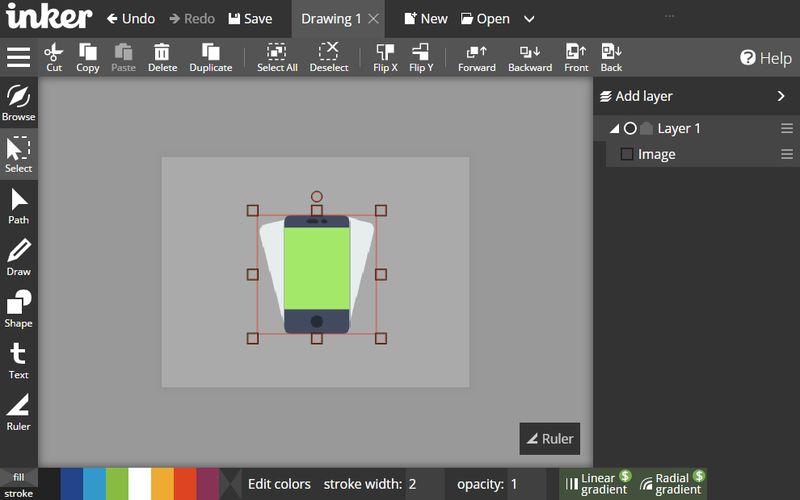Click the Cut scissors icon
Image resolution: width=800 pixels, height=500 pixels.
click(x=54, y=57)
